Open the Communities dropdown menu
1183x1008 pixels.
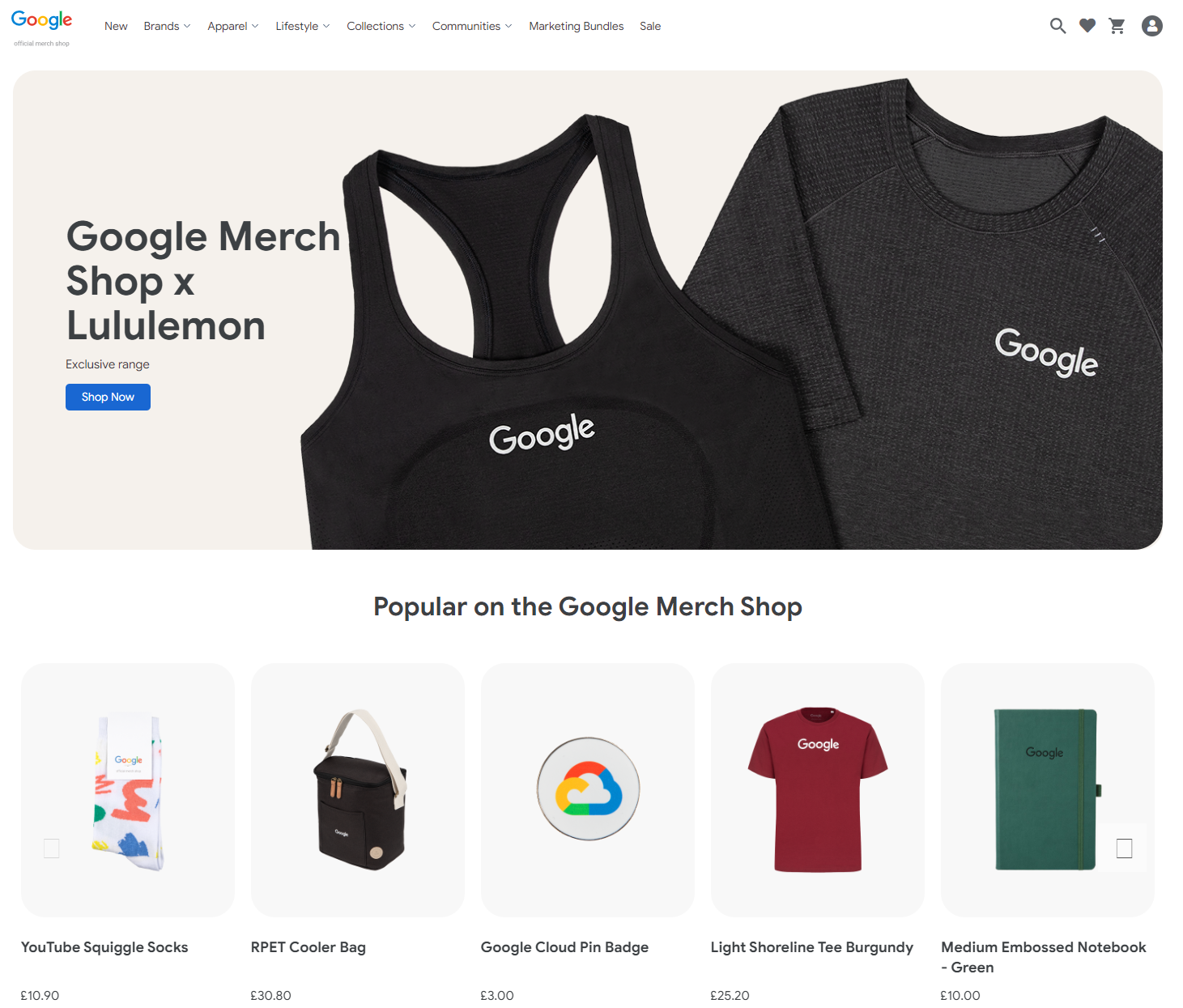tap(472, 26)
